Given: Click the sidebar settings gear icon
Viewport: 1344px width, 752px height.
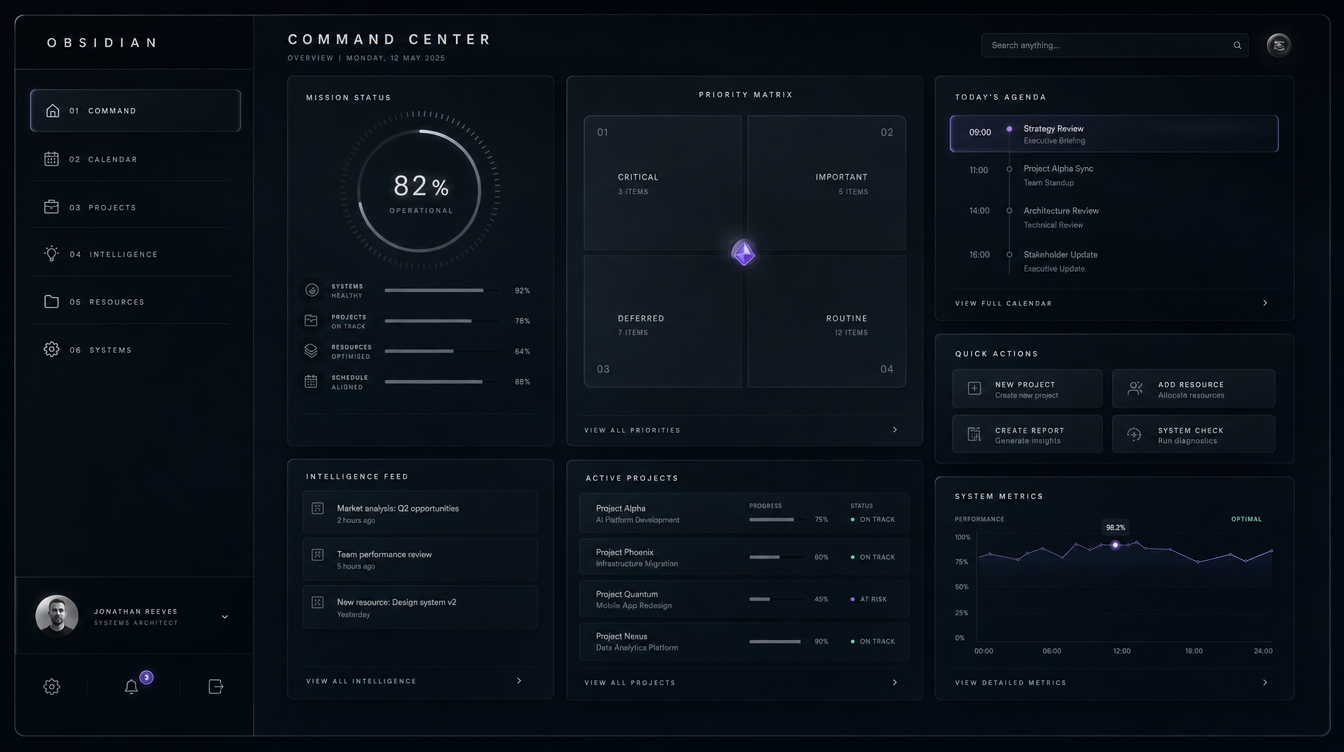Looking at the screenshot, I should click(x=52, y=686).
